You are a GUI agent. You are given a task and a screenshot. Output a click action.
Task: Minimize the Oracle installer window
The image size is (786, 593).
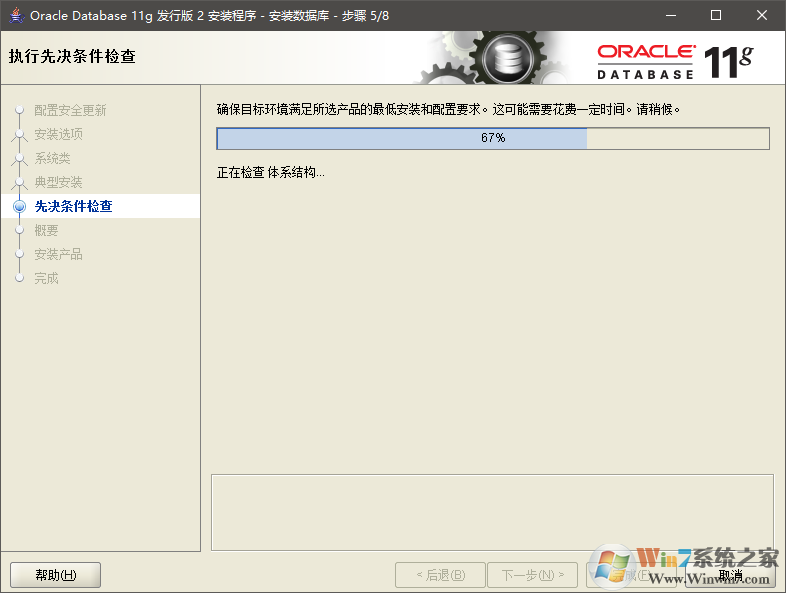[x=671, y=16]
